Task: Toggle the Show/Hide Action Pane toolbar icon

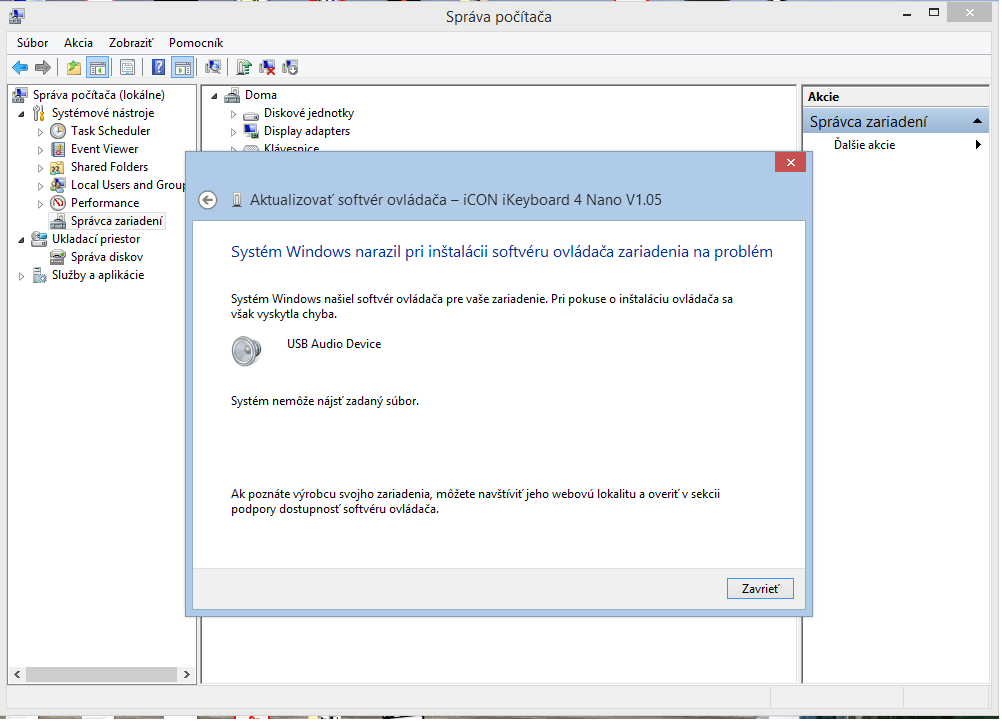Action: (x=183, y=67)
